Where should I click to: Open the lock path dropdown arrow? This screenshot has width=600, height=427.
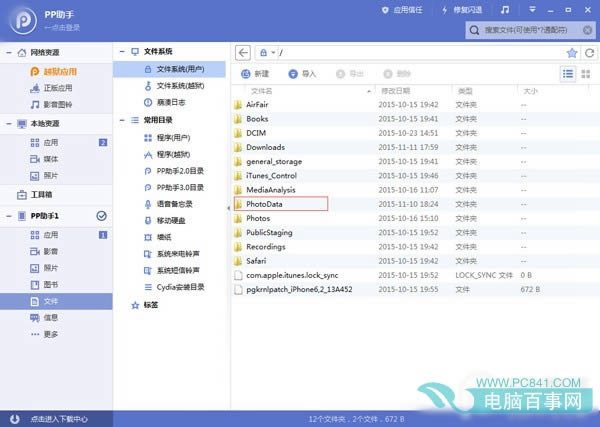[x=273, y=53]
